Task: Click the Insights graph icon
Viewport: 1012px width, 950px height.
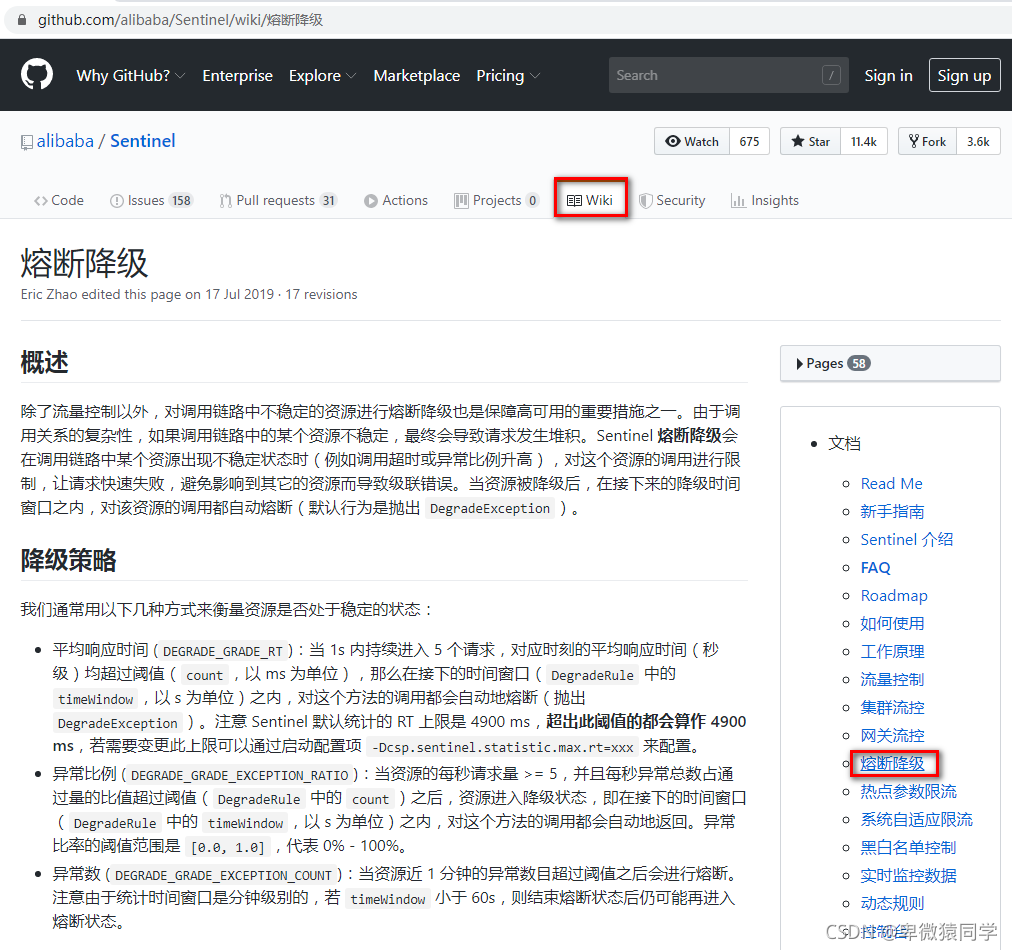Action: pos(738,201)
